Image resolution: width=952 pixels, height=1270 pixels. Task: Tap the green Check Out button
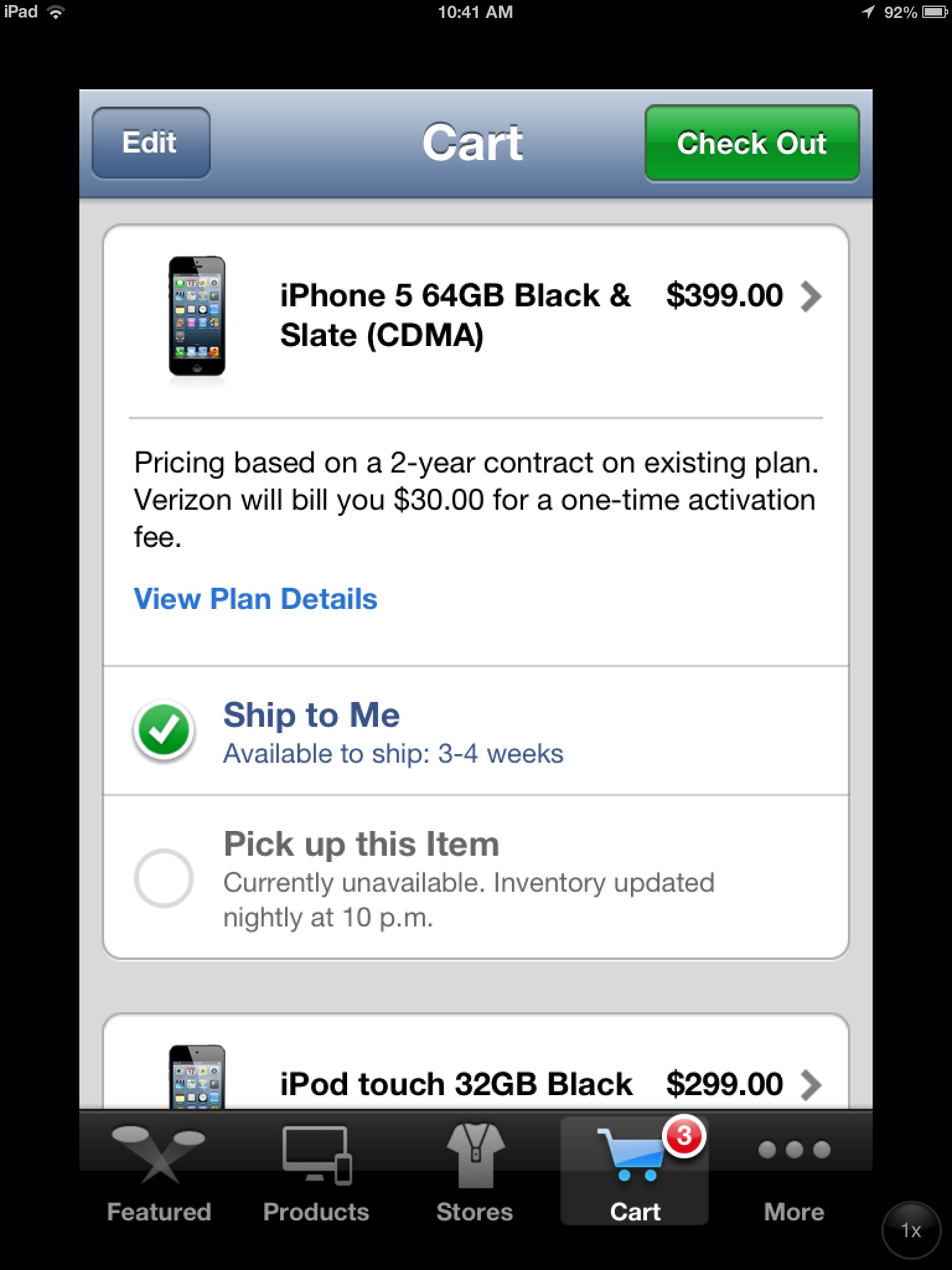[x=752, y=143]
